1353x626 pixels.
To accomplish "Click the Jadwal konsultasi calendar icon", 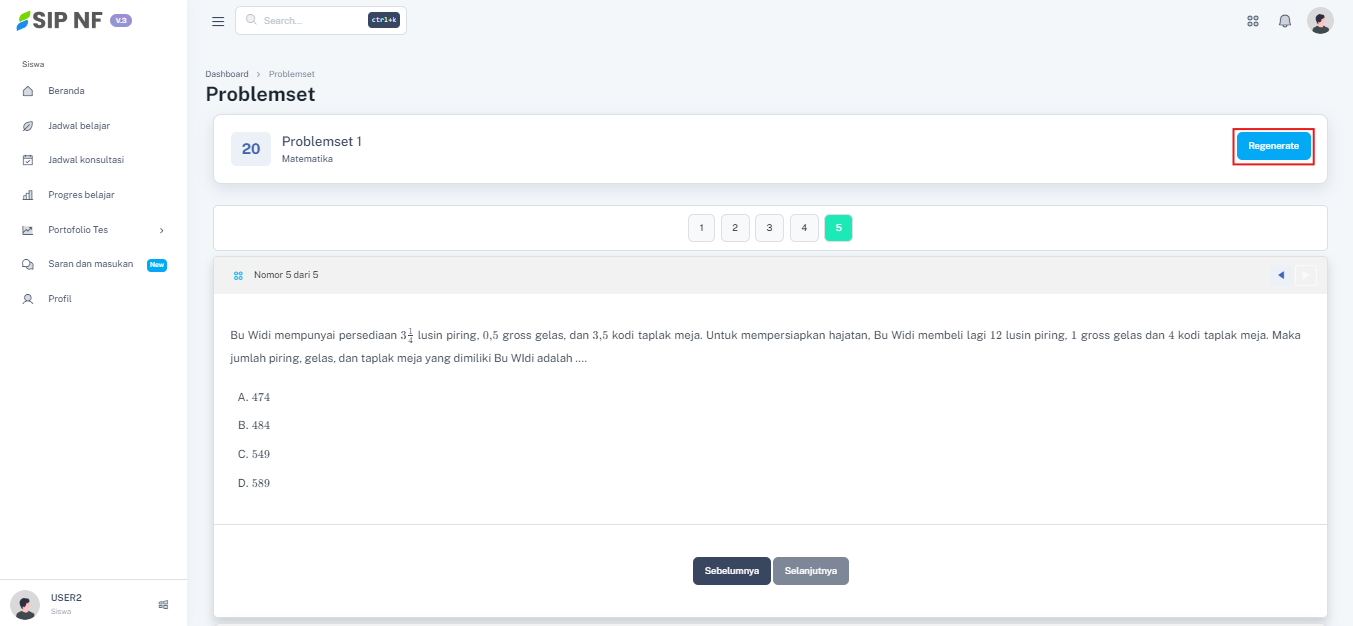I will [28, 160].
